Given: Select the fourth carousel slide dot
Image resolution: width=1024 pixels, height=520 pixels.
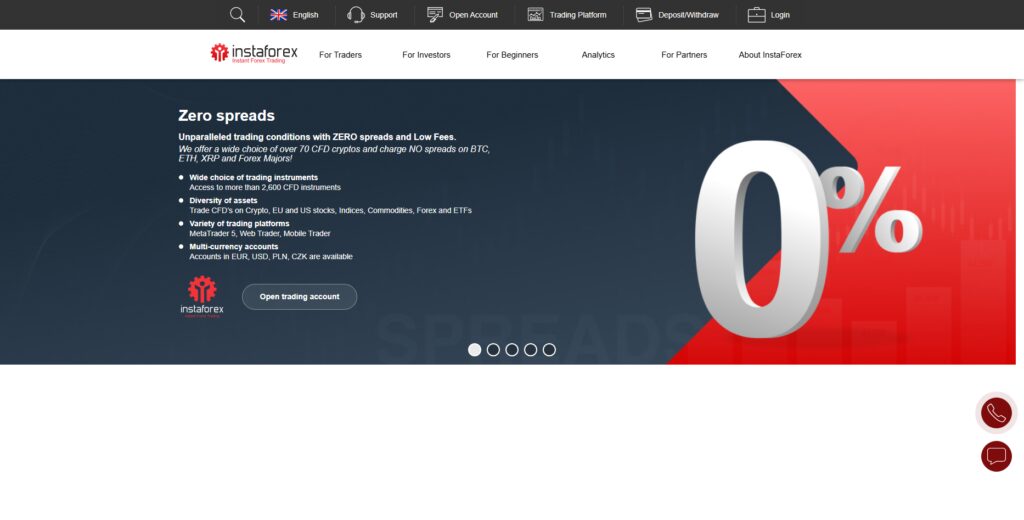Looking at the screenshot, I should tap(530, 349).
